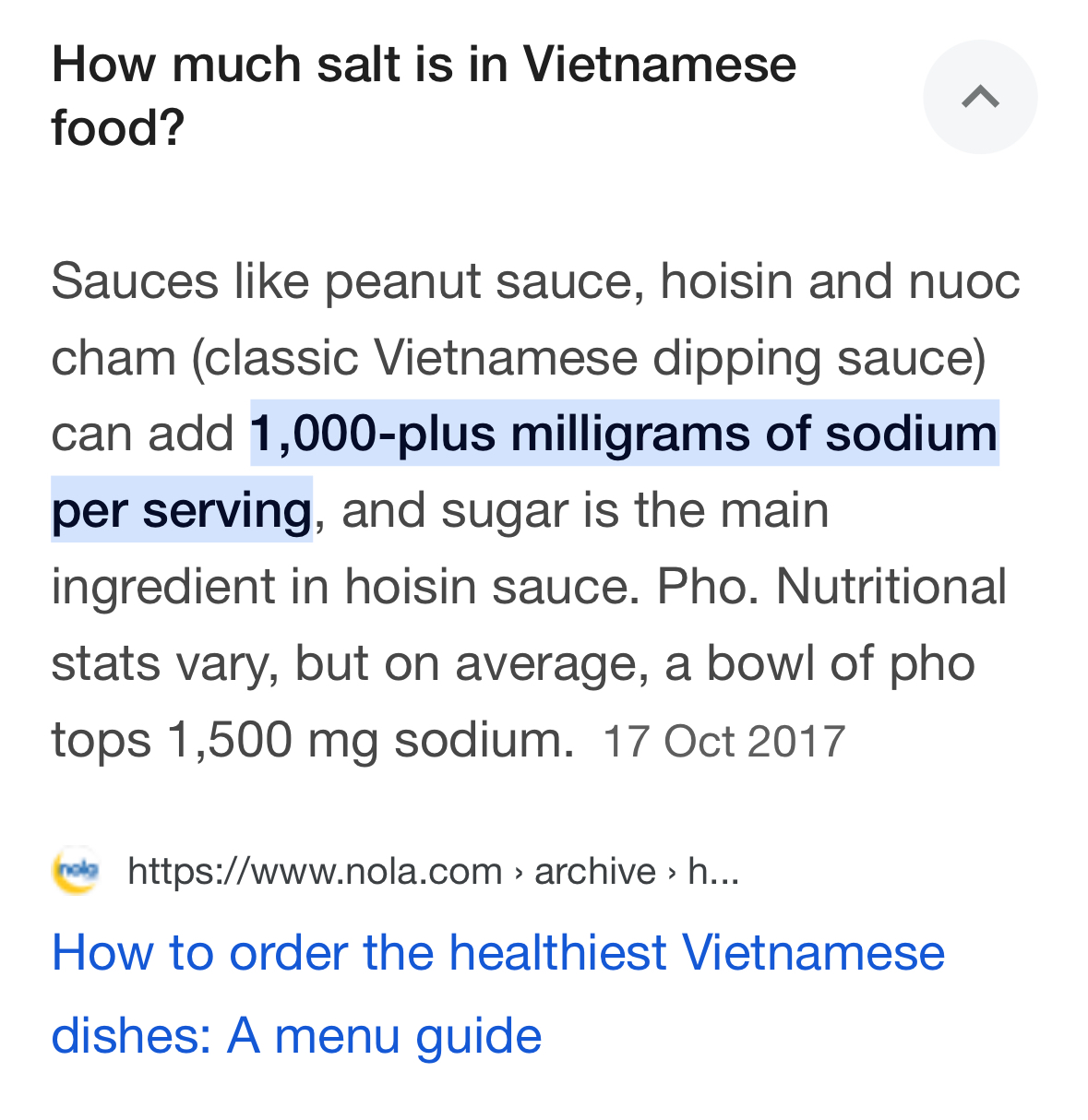Open the https://www.nola.com URL text
The image size is (1088, 1120).
point(315,871)
